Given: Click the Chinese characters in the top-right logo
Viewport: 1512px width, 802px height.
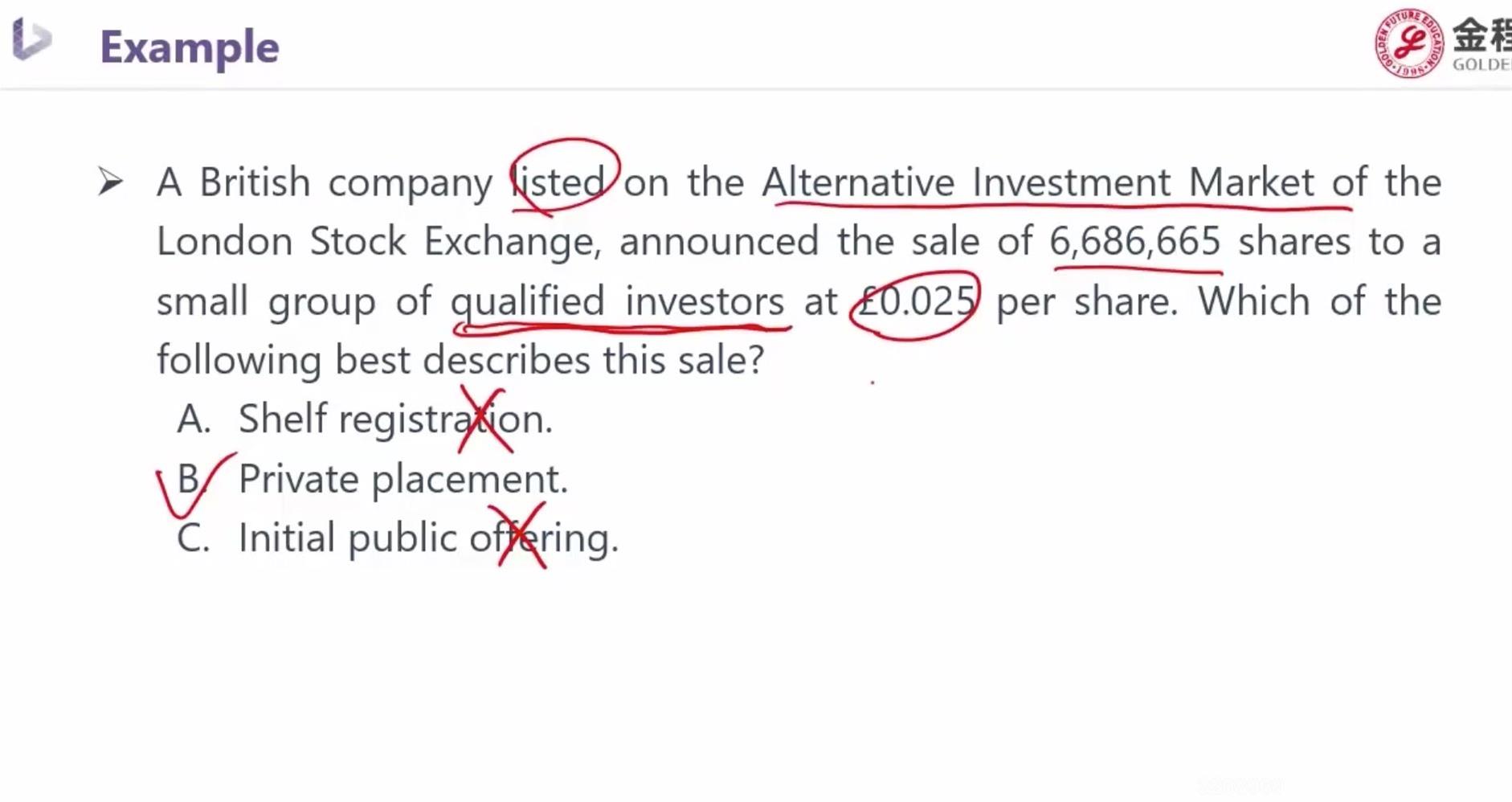Looking at the screenshot, I should (1481, 35).
